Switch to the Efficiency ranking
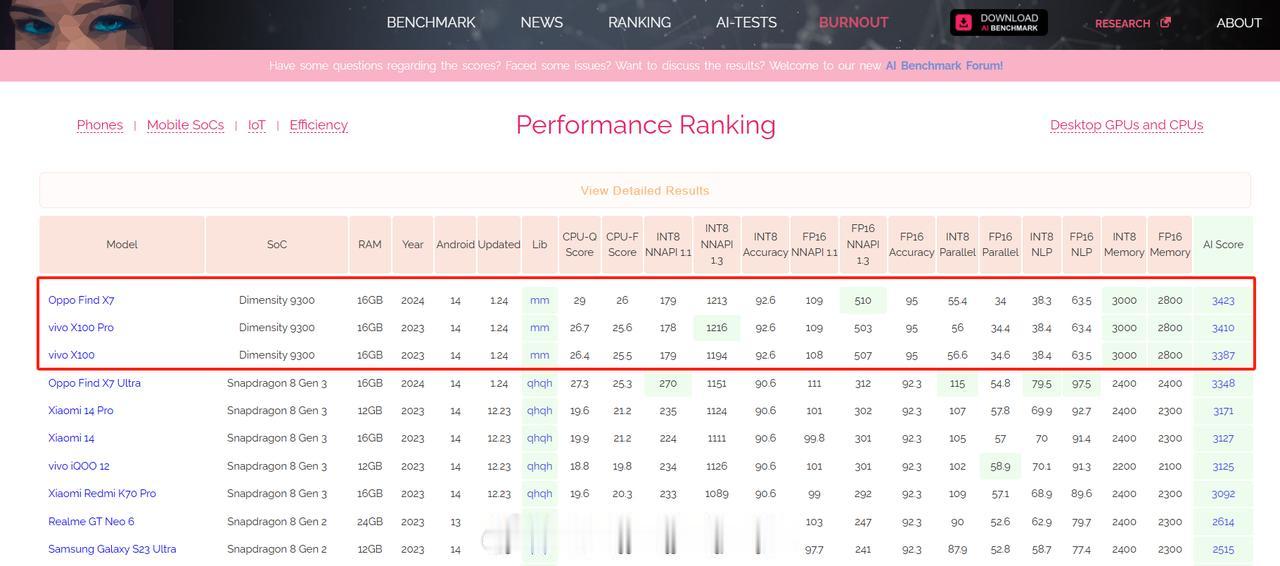Image resolution: width=1280 pixels, height=566 pixels. tap(318, 125)
